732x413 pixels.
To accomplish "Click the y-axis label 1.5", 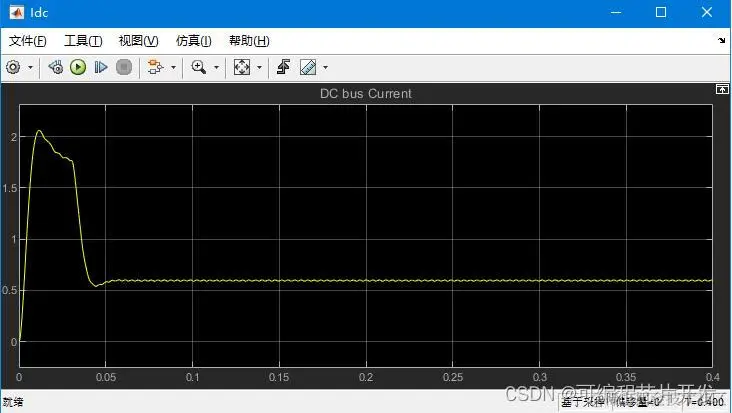I will click(x=10, y=188).
